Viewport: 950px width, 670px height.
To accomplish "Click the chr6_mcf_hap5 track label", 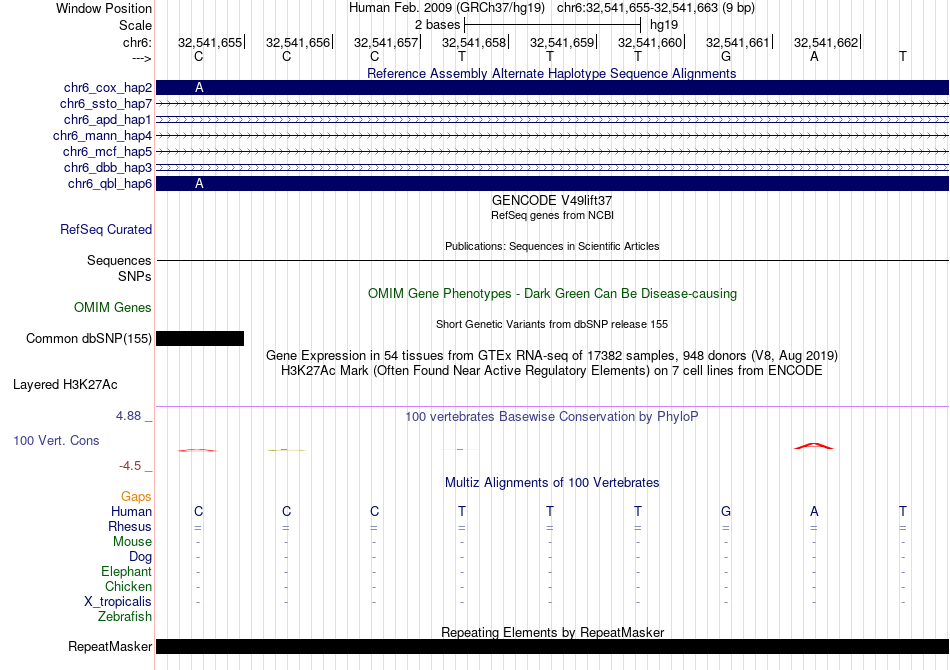I will point(107,151).
